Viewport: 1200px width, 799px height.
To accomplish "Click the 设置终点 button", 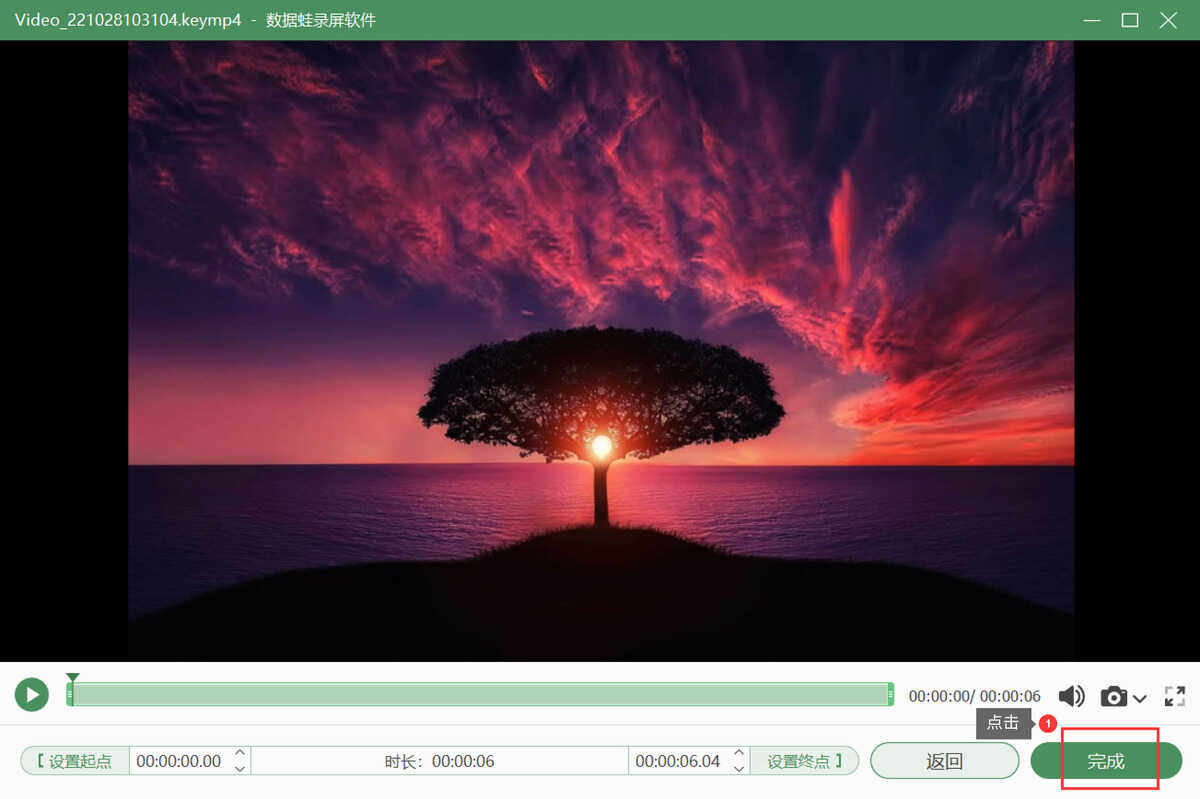I will pos(805,761).
